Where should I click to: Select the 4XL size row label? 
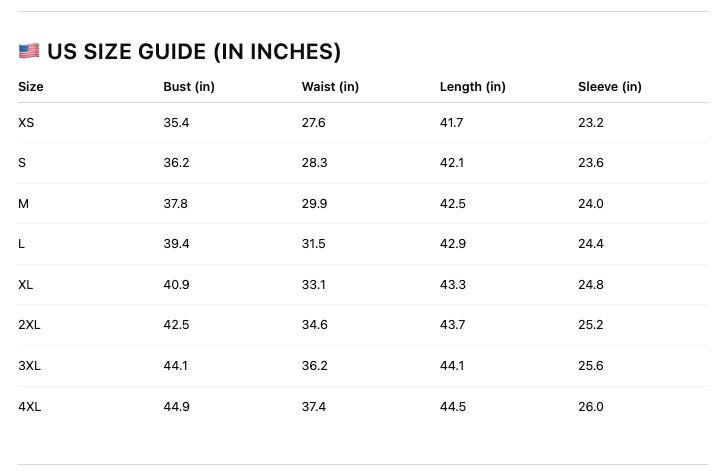click(x=29, y=407)
